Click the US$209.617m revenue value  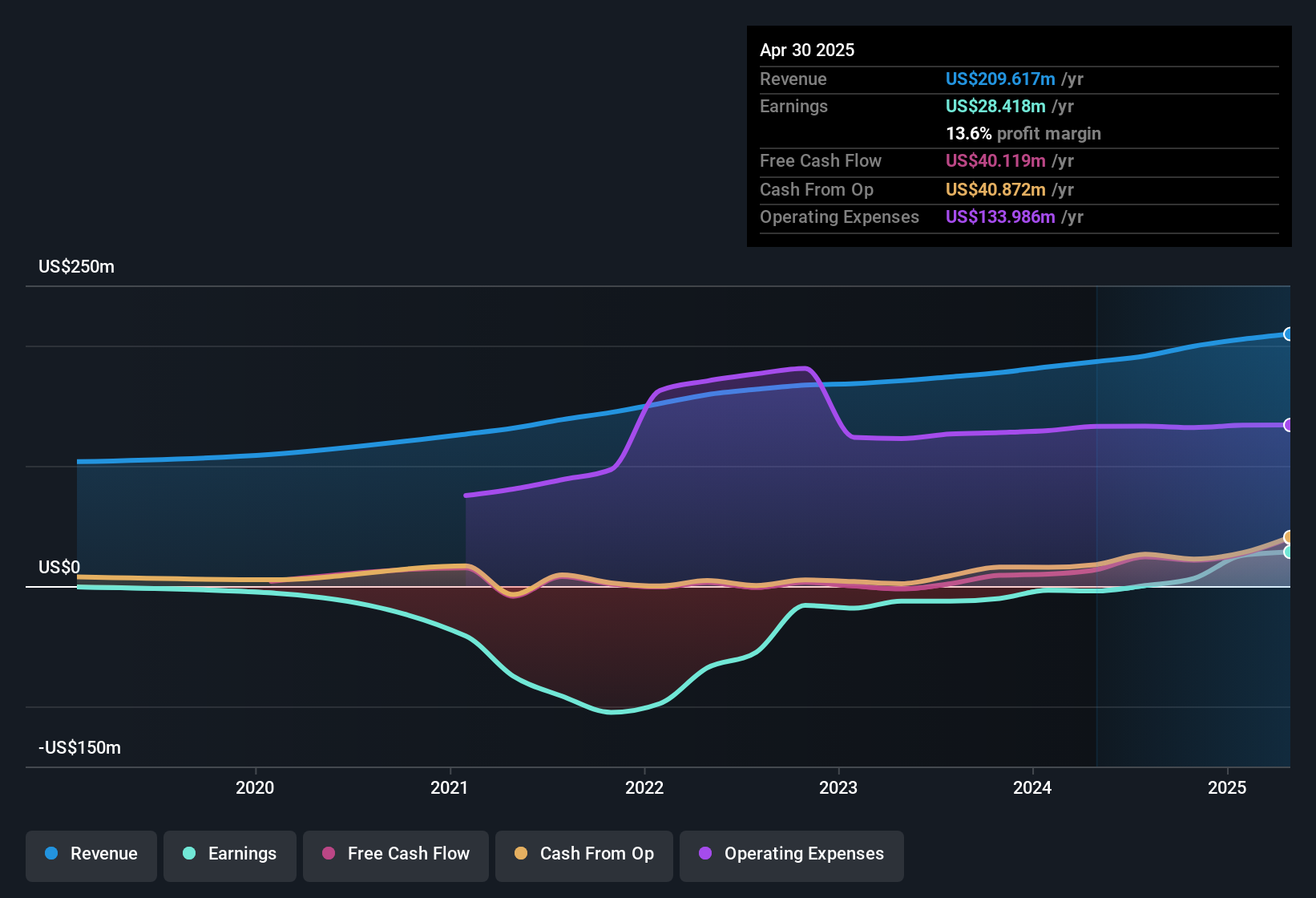point(1000,79)
